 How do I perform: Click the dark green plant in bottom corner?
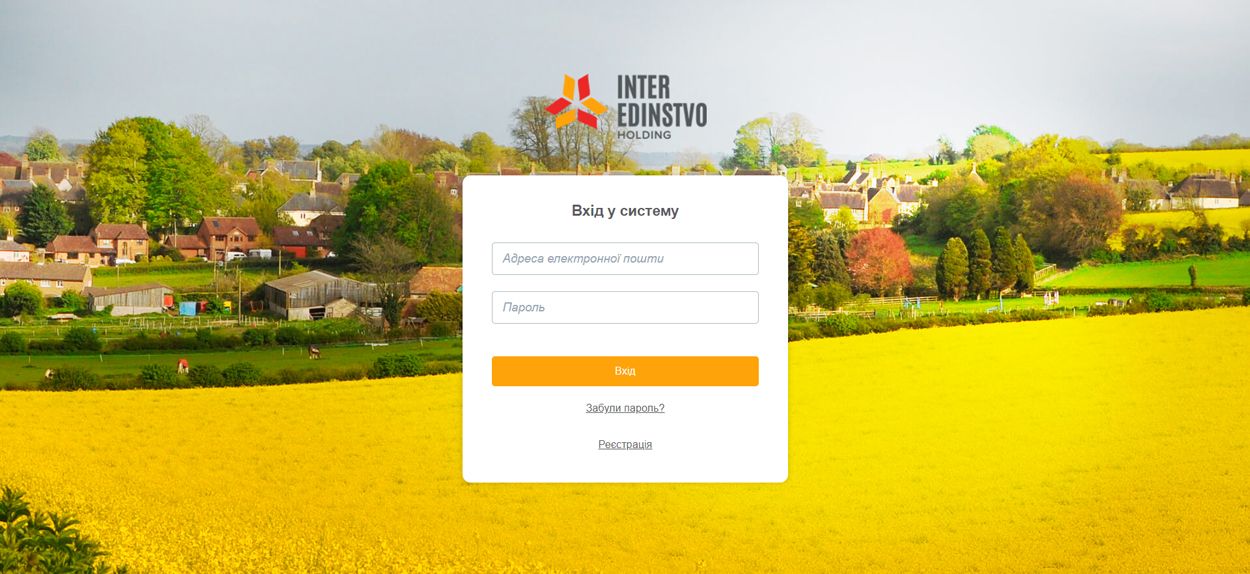pos(45,535)
